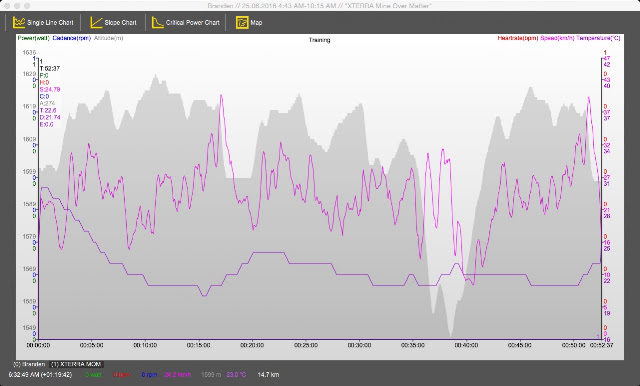
Task: Click the '0 watt' status value
Action: [93, 375]
